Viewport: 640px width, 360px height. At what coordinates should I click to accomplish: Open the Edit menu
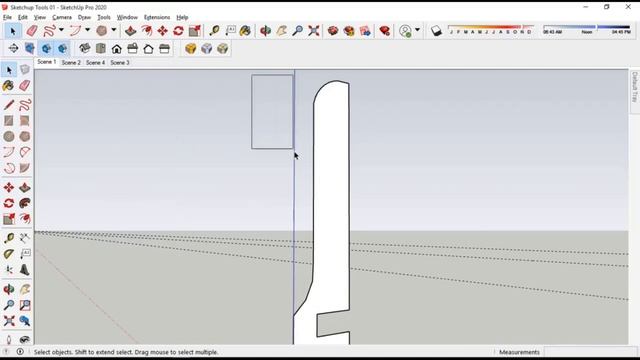click(23, 17)
